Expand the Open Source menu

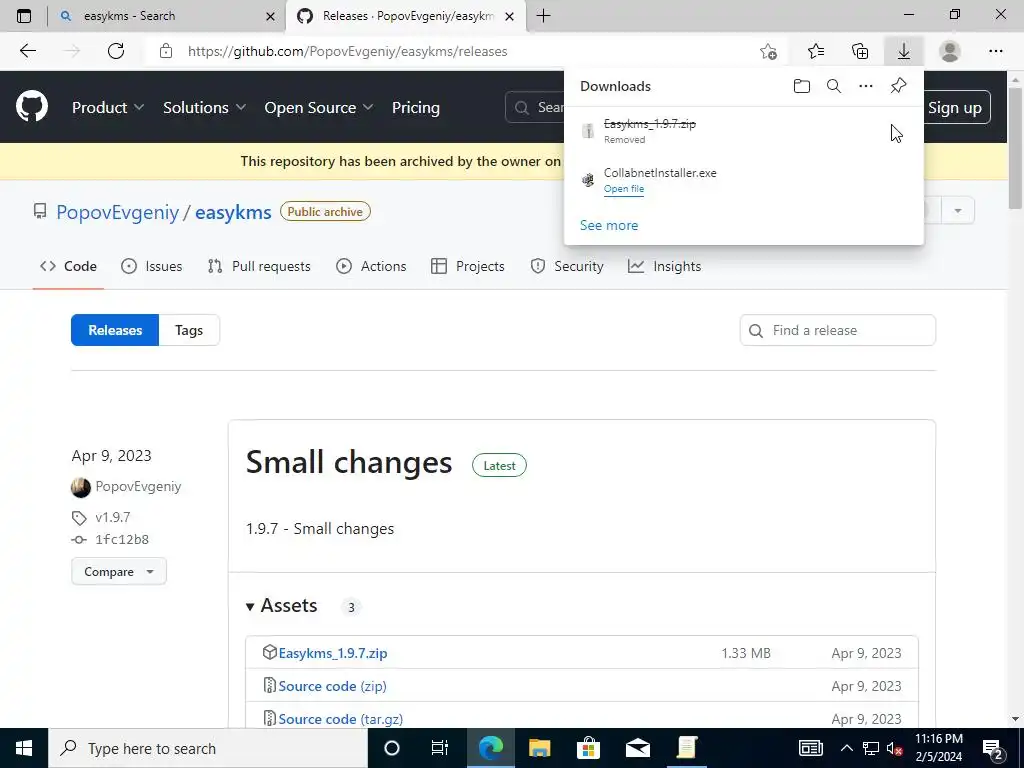(319, 108)
